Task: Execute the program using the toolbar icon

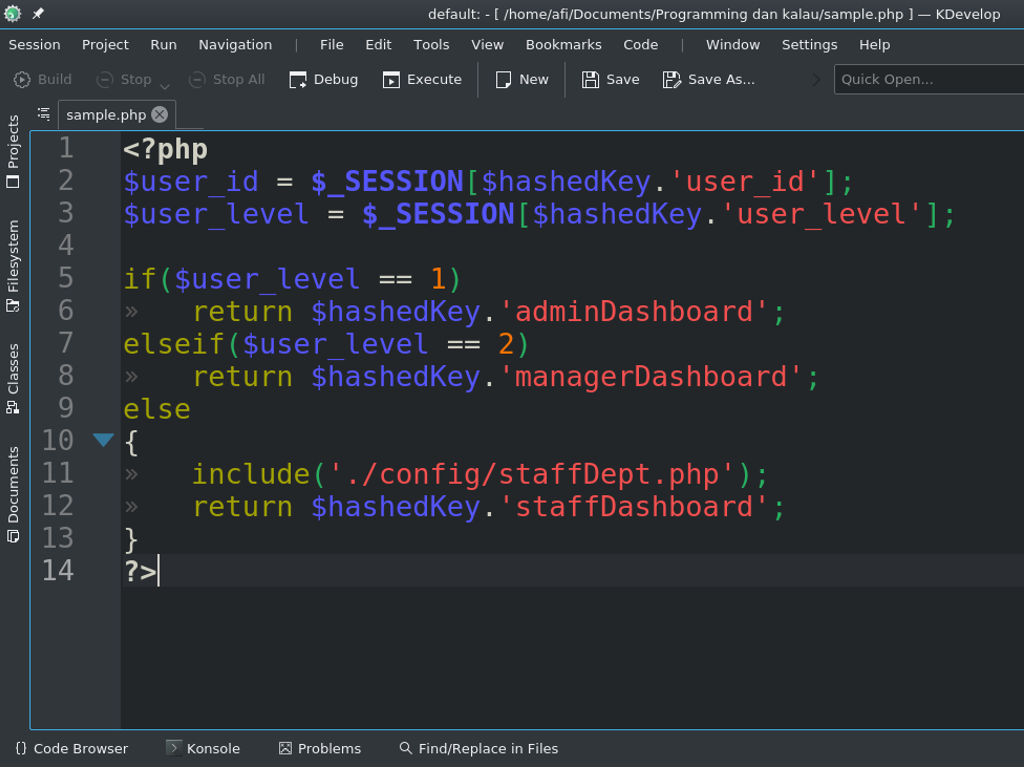Action: pos(421,79)
